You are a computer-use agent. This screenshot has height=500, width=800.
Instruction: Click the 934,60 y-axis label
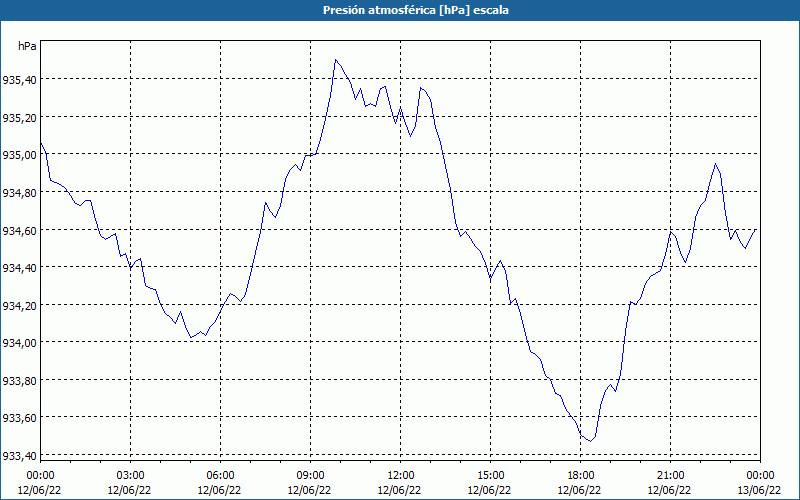[19, 230]
